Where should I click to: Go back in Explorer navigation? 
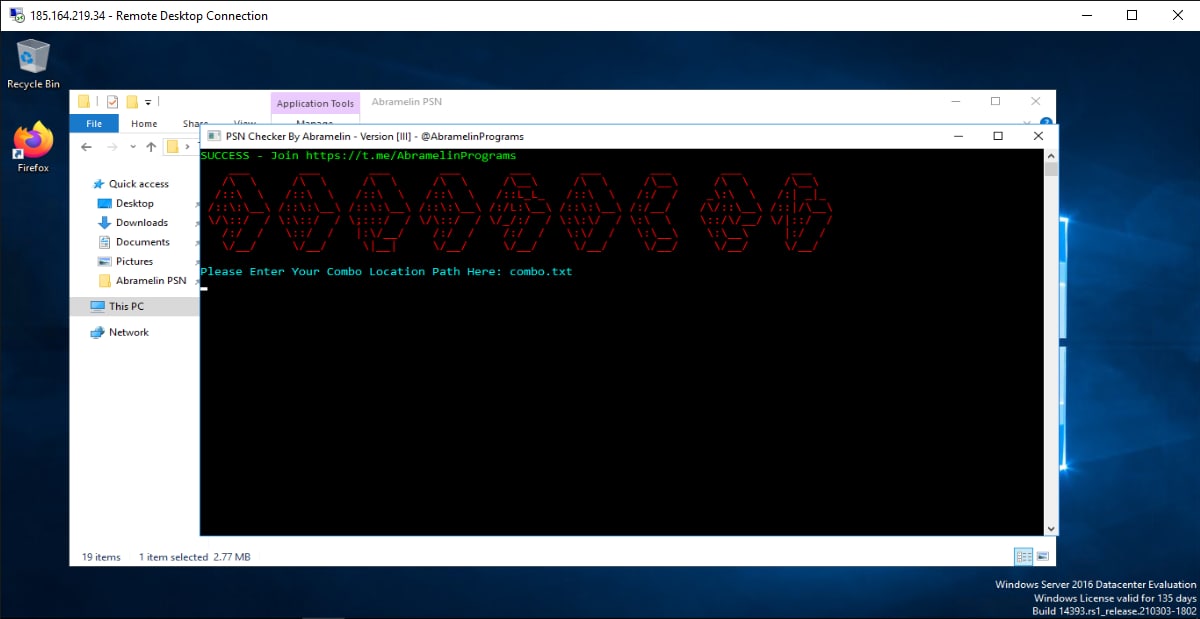click(86, 146)
